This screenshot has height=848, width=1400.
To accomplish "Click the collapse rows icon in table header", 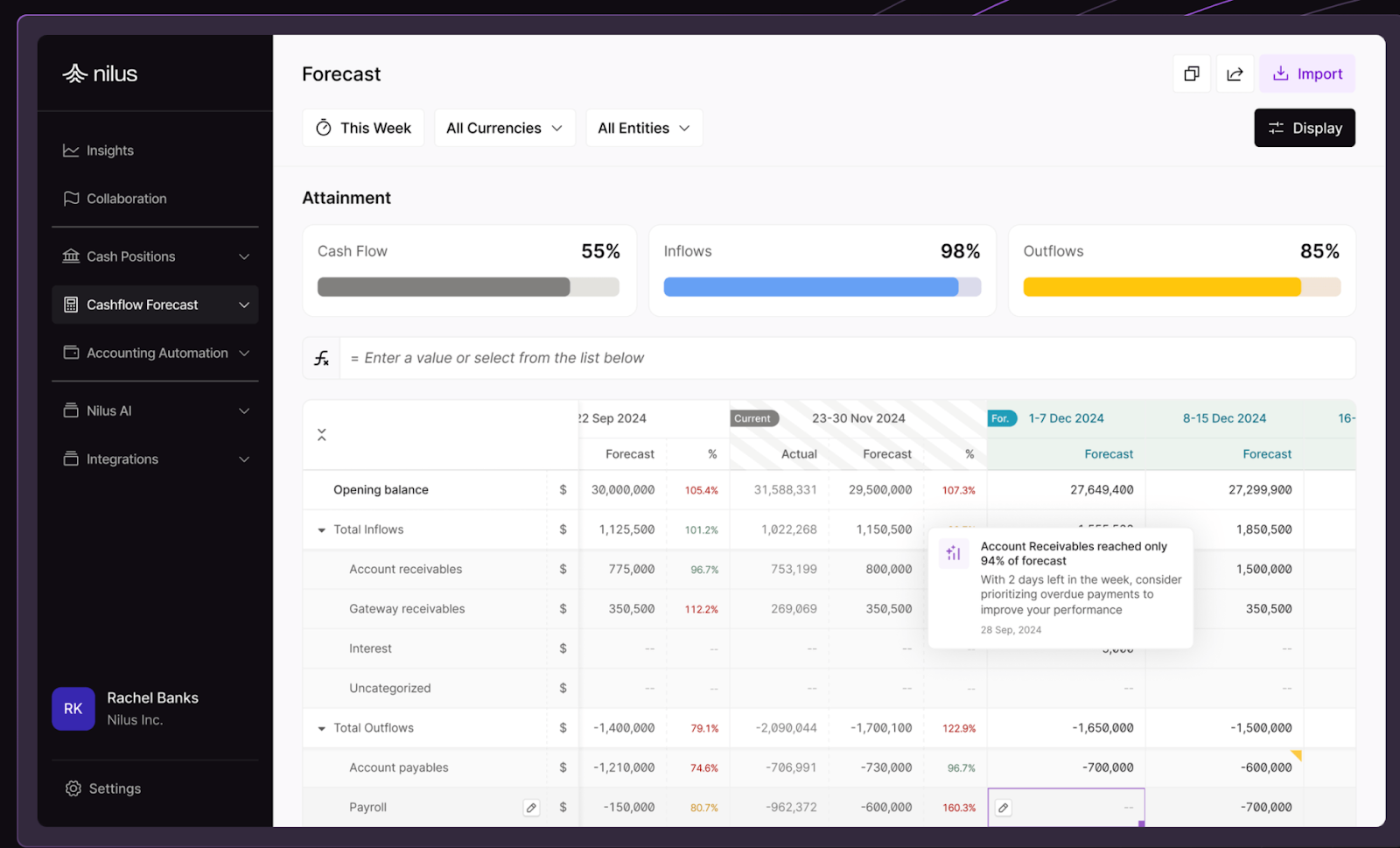I will 322,435.
